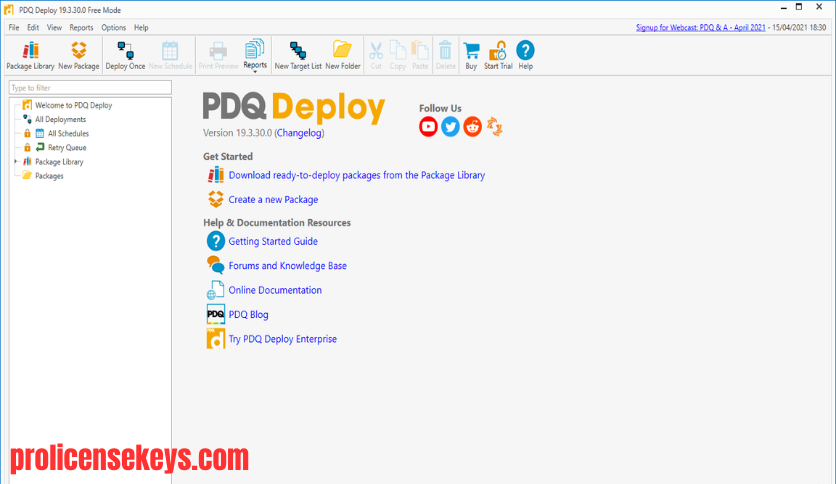Click Try PDQ Deploy Enterprise link
836x484 pixels.
tap(283, 339)
